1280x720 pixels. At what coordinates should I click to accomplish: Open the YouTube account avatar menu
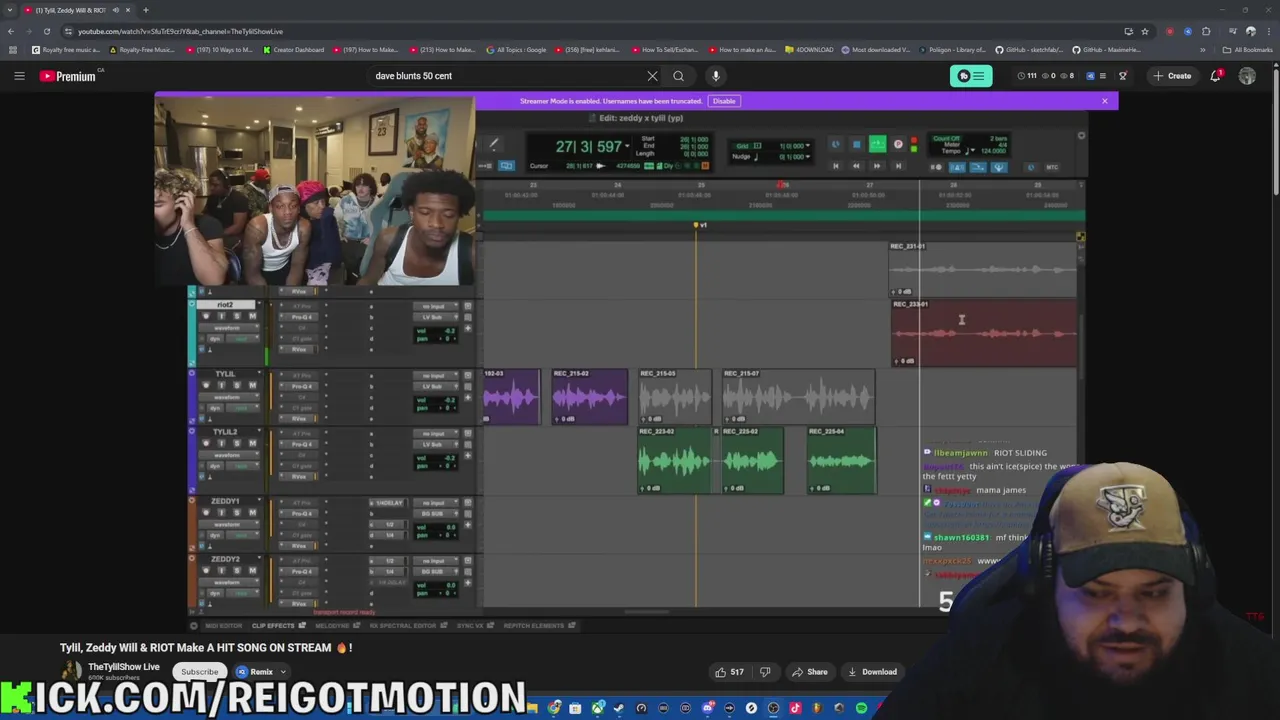pos(1247,76)
